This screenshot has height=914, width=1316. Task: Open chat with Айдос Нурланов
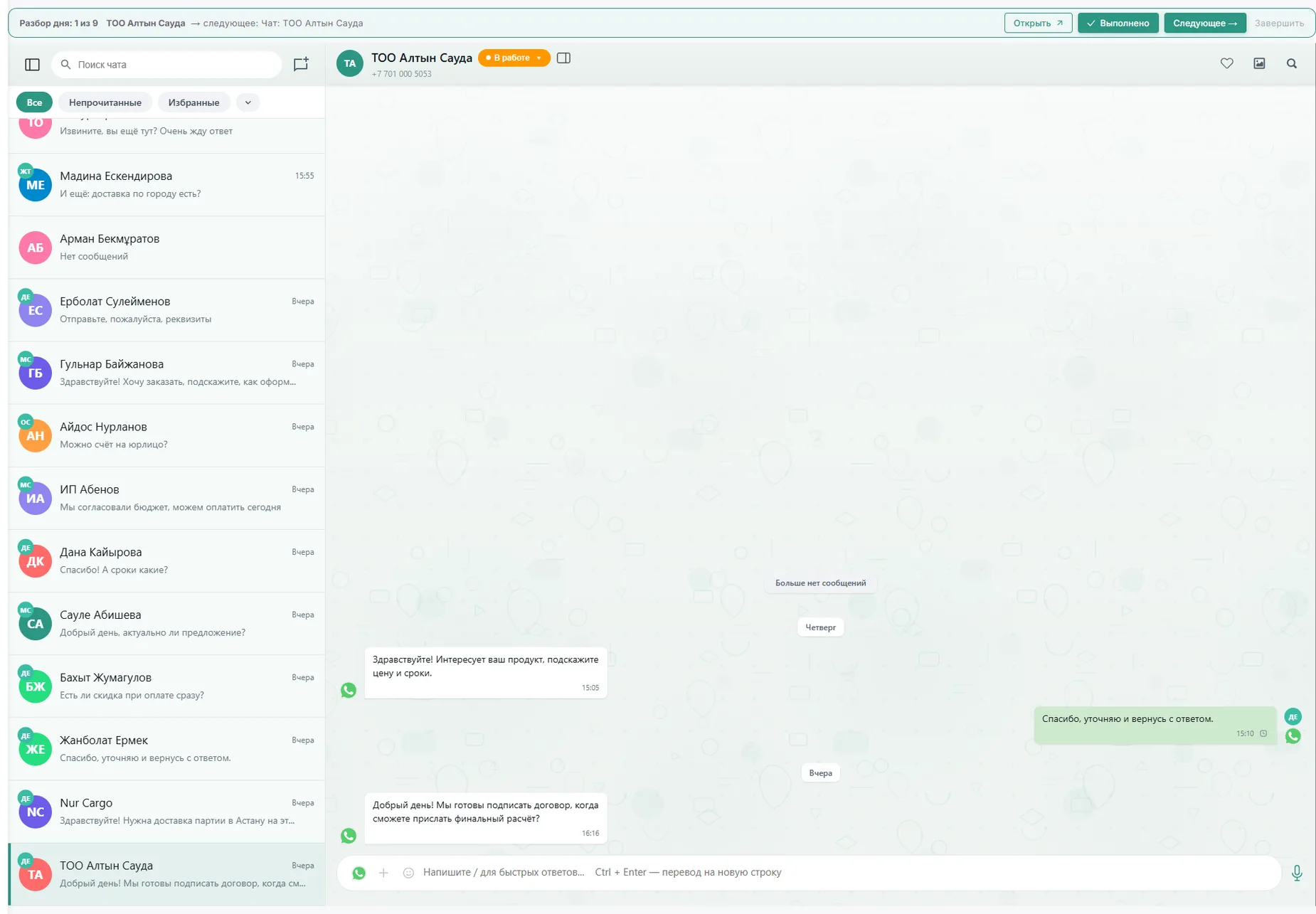[x=166, y=435]
